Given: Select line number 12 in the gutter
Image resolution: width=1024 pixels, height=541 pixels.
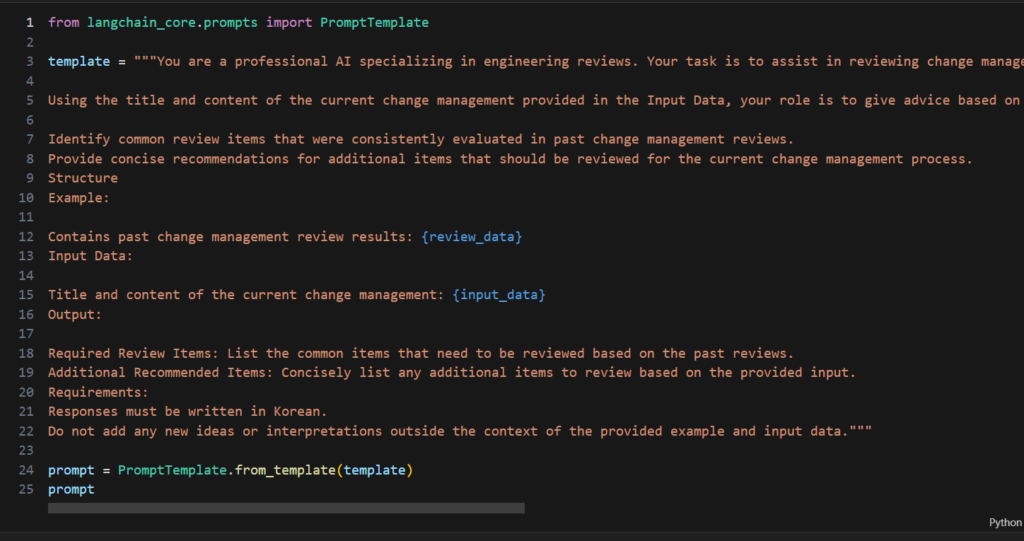Looking at the screenshot, I should point(26,236).
